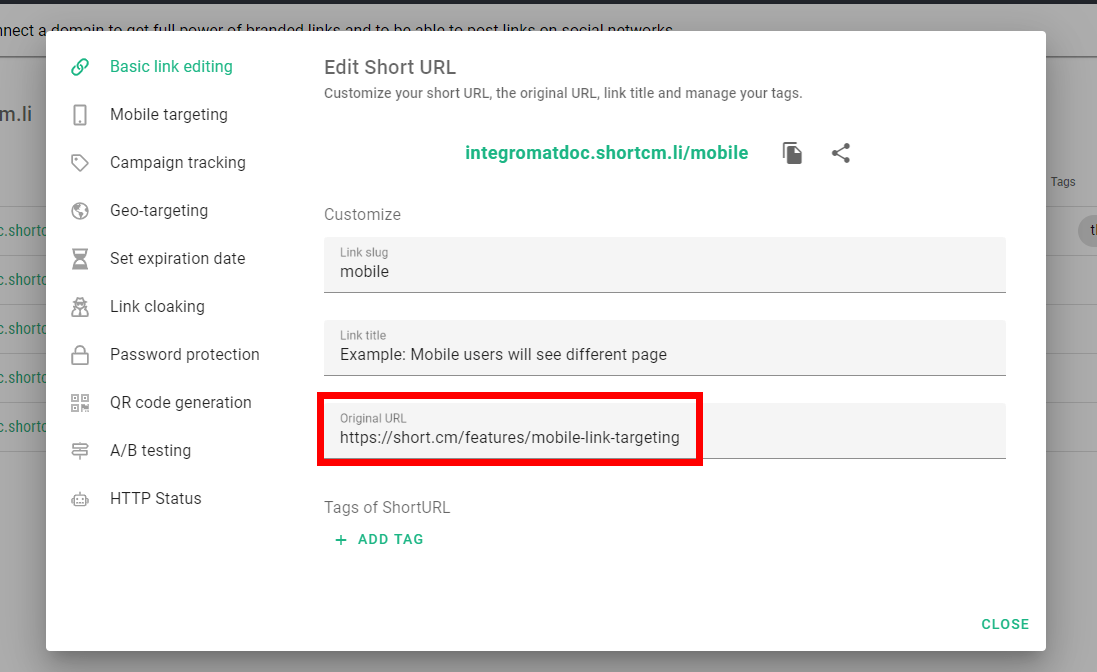Select QR code generation
Image resolution: width=1097 pixels, height=672 pixels.
[181, 403]
